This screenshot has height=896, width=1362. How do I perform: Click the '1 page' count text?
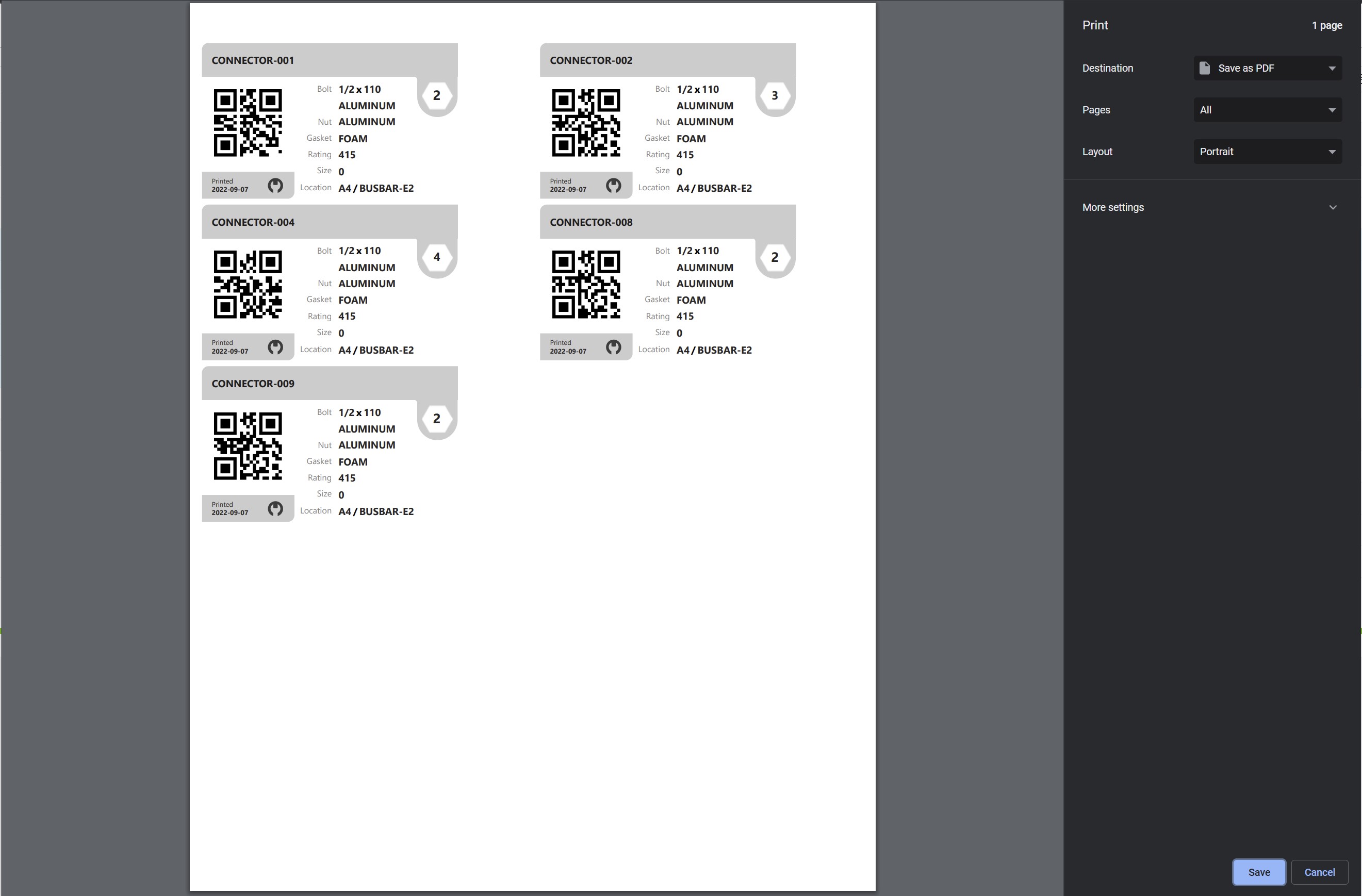click(x=1327, y=26)
